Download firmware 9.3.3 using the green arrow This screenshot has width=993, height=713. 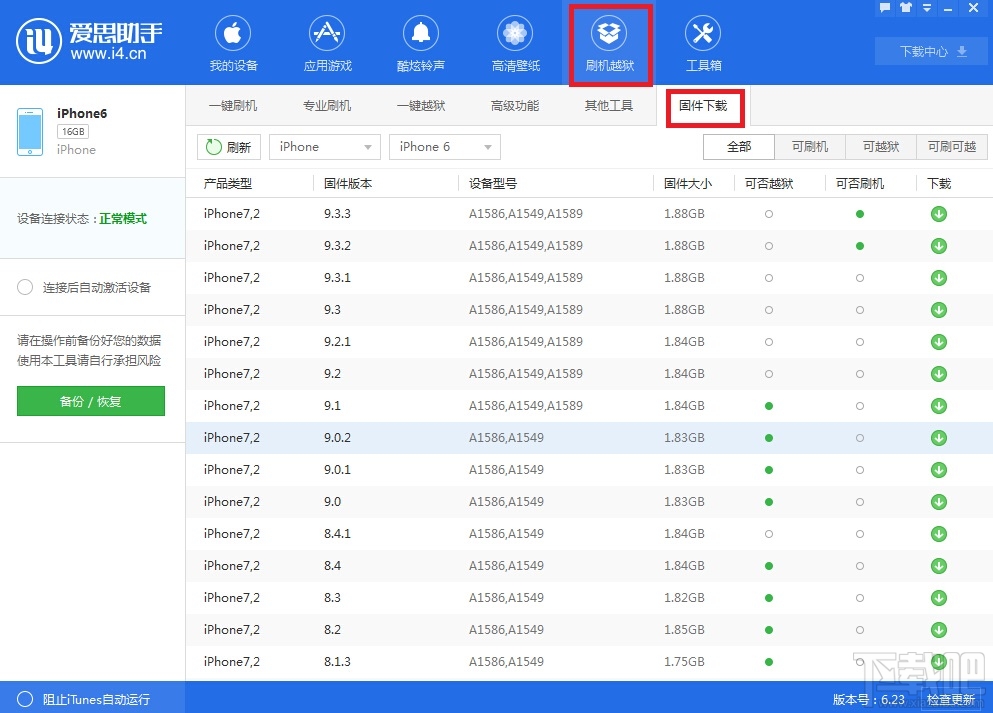938,213
